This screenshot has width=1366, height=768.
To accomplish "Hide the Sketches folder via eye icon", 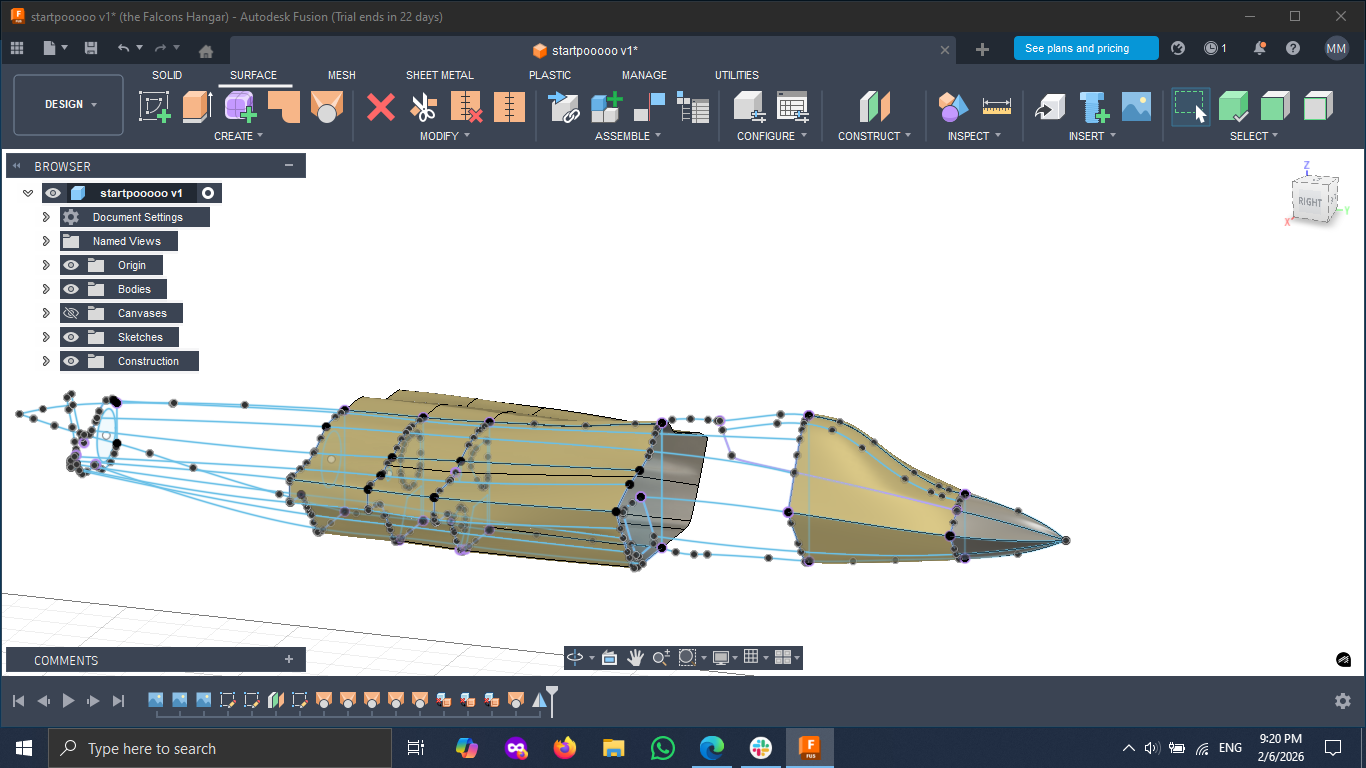I will pos(71,337).
